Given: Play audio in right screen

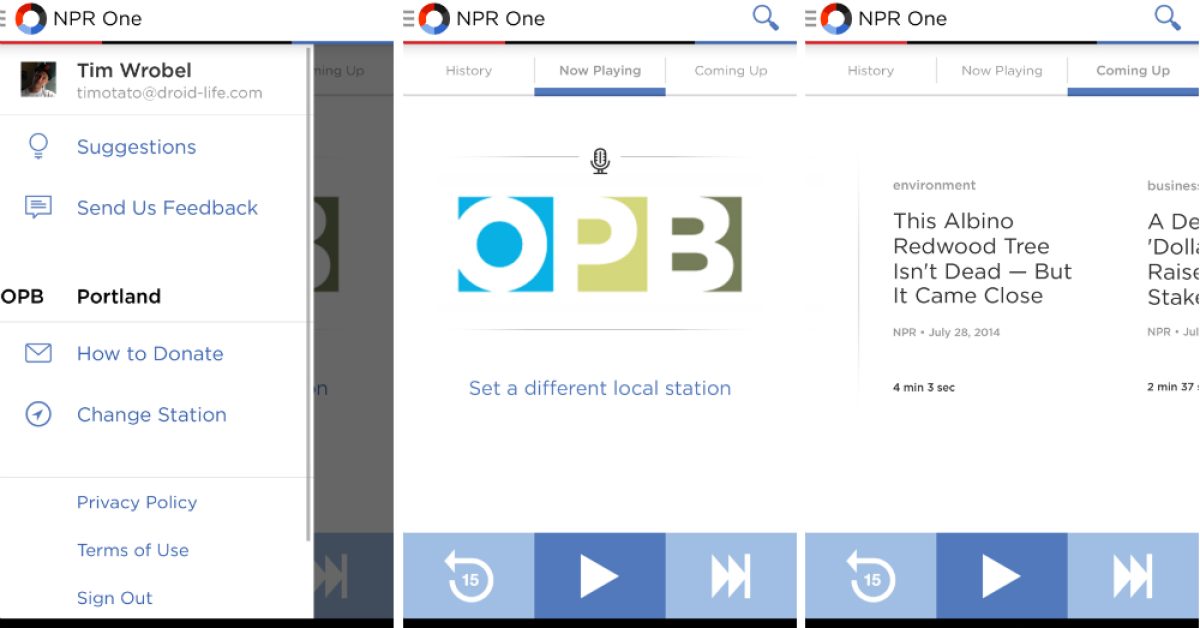Looking at the screenshot, I should 1002,576.
